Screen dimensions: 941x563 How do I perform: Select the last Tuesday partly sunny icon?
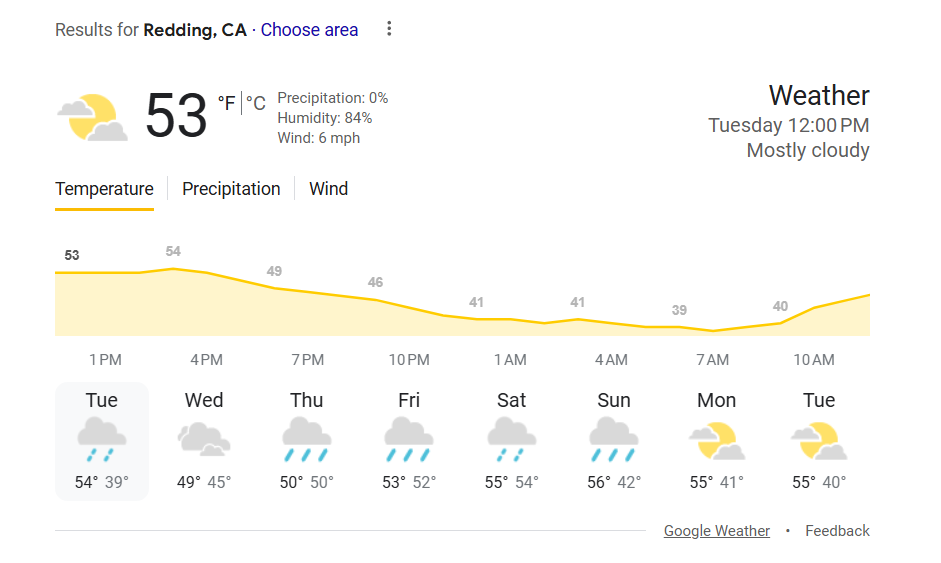click(x=818, y=440)
